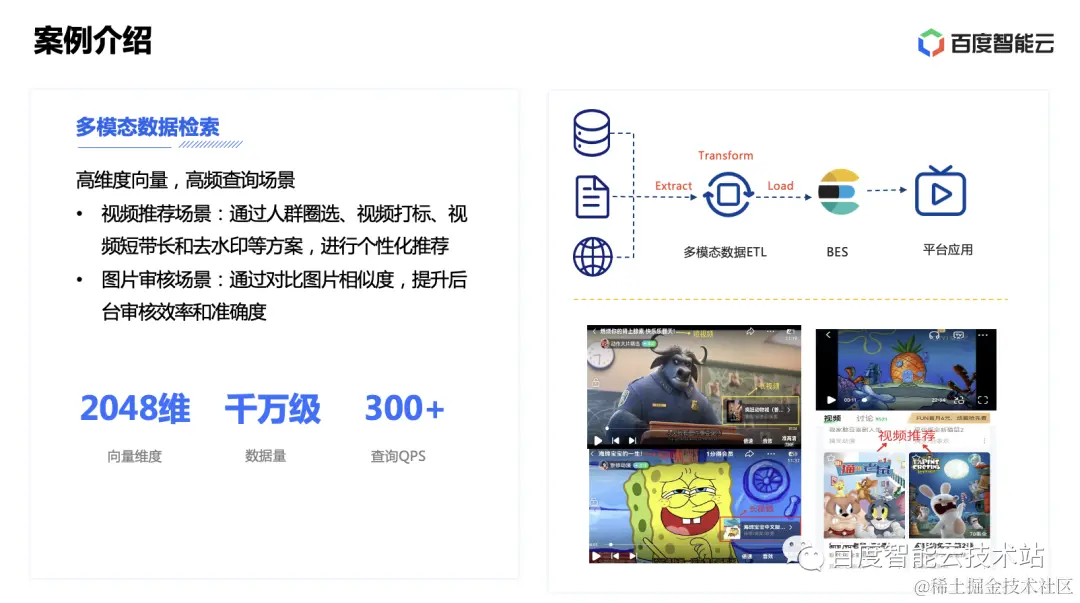
Task: Click the 300+ statistic
Action: tap(404, 408)
